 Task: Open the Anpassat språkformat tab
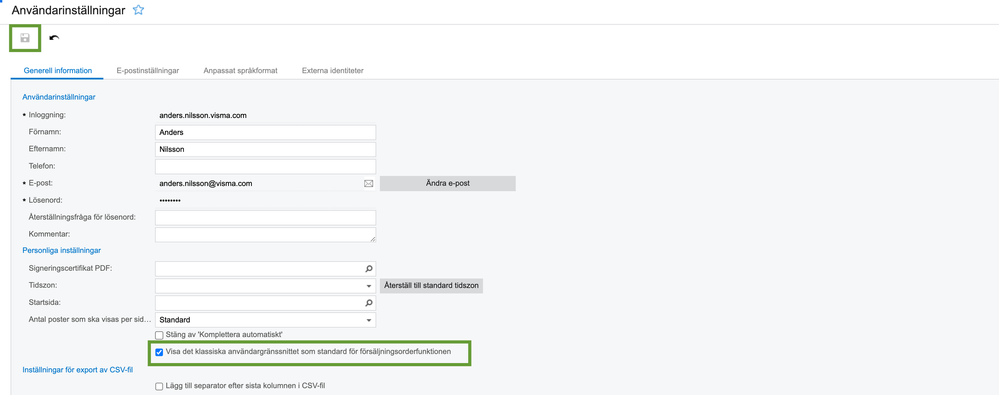pyautogui.click(x=240, y=71)
